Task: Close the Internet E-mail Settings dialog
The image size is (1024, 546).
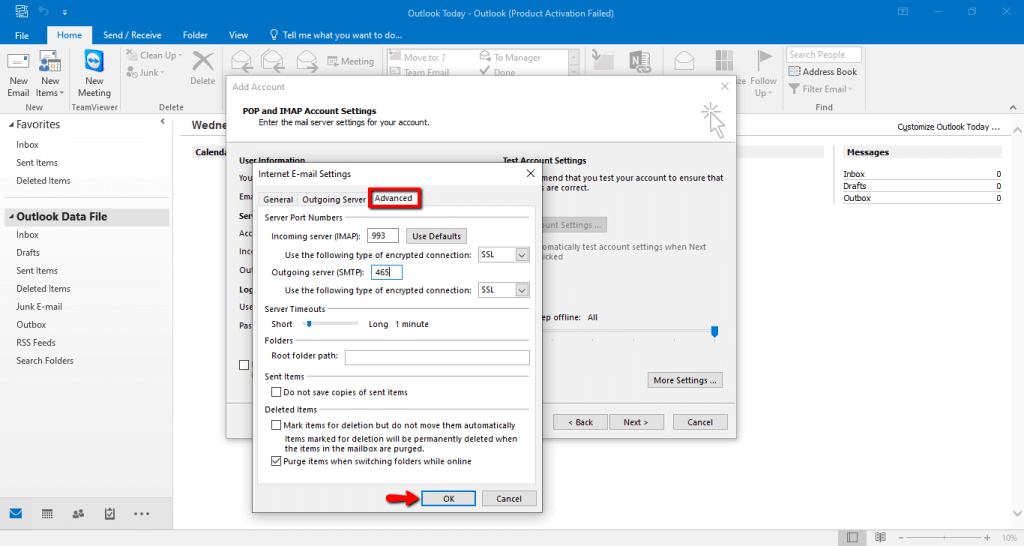Action: [530, 173]
